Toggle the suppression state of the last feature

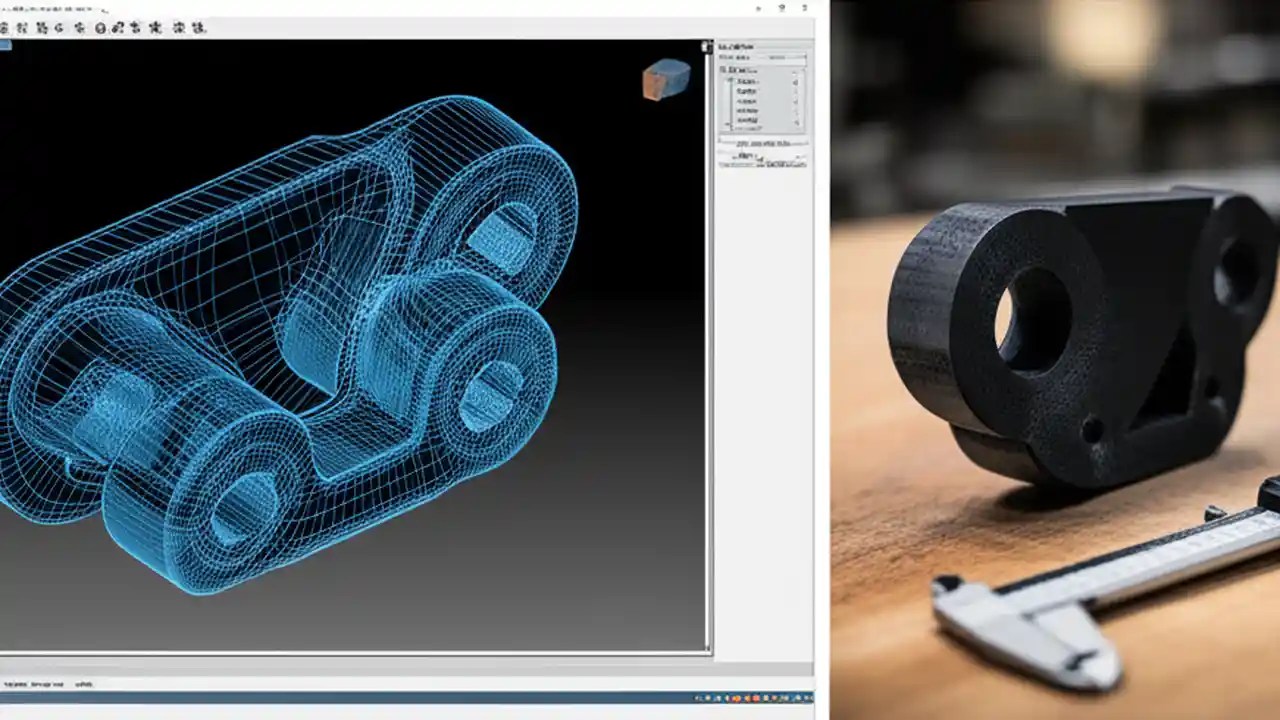click(x=794, y=121)
